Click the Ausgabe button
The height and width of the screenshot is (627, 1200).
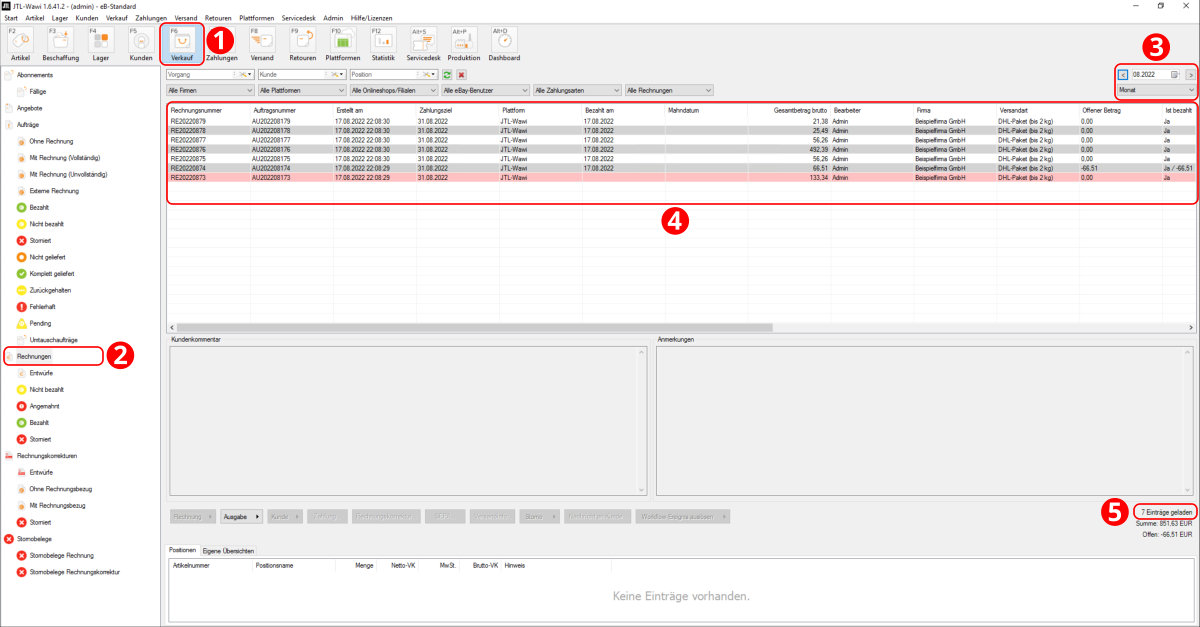(x=241, y=517)
